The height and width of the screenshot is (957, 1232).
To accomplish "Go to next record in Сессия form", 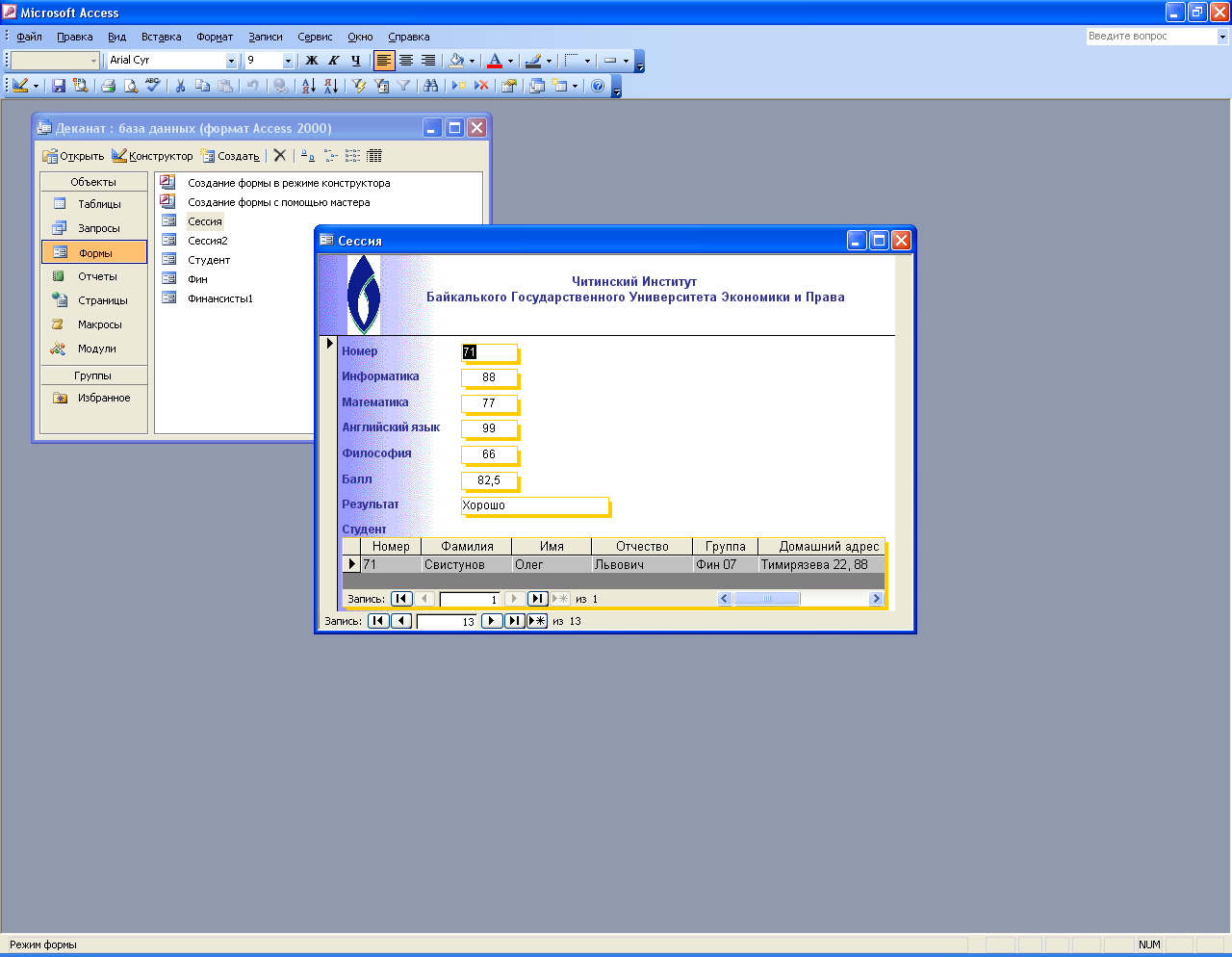I will tap(491, 621).
